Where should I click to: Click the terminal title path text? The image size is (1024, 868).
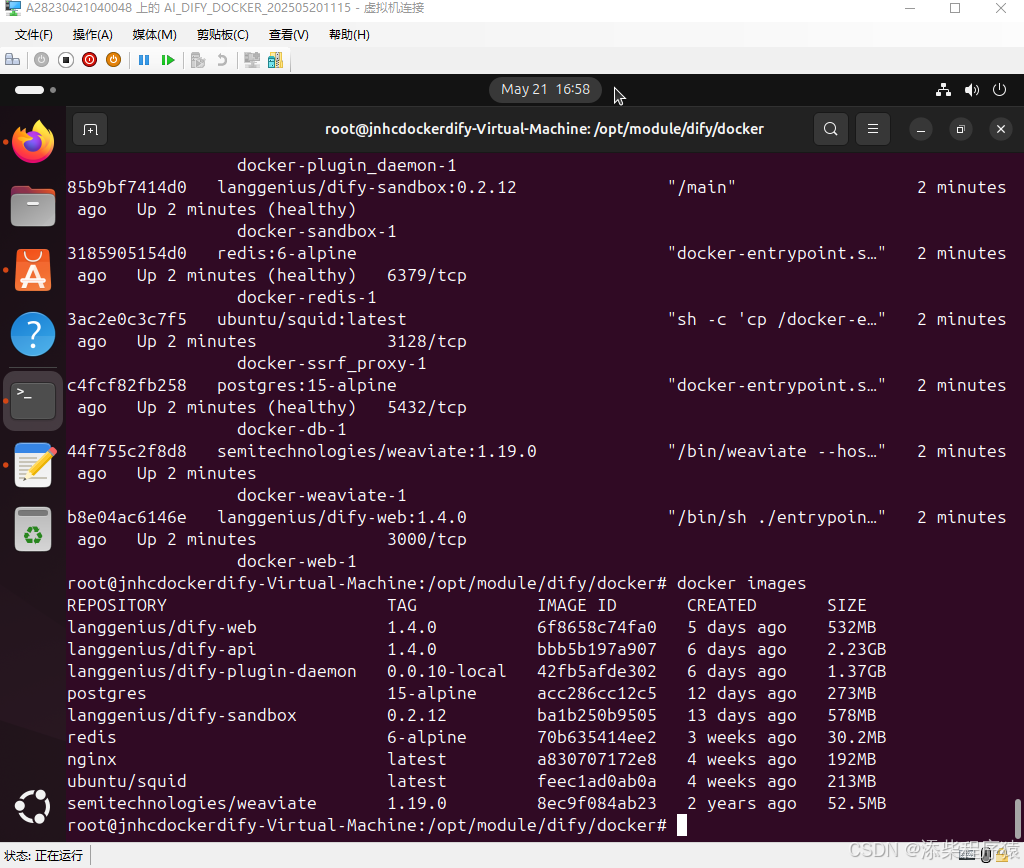point(544,129)
